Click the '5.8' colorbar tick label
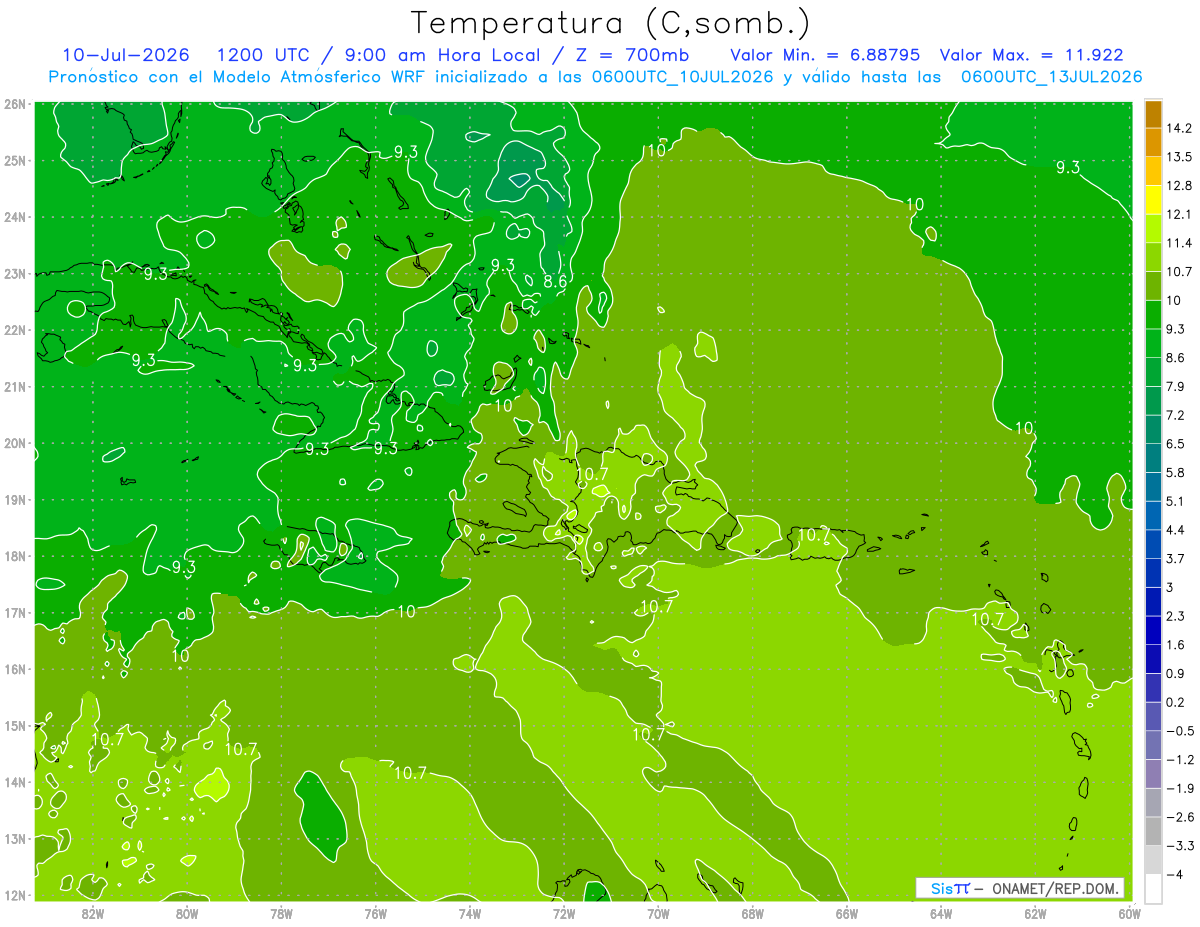 (1175, 472)
